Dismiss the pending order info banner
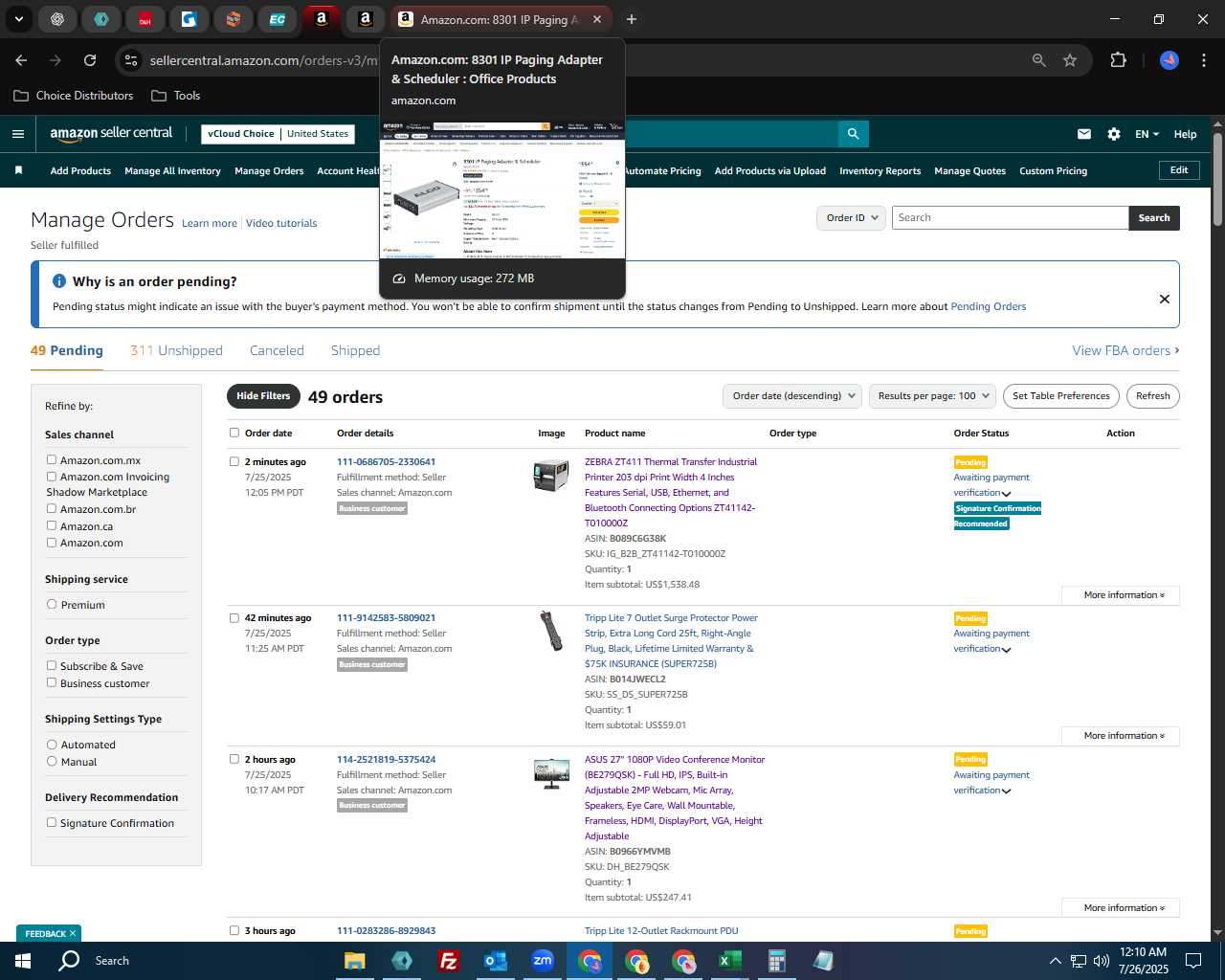The height and width of the screenshot is (980, 1225). [1165, 299]
